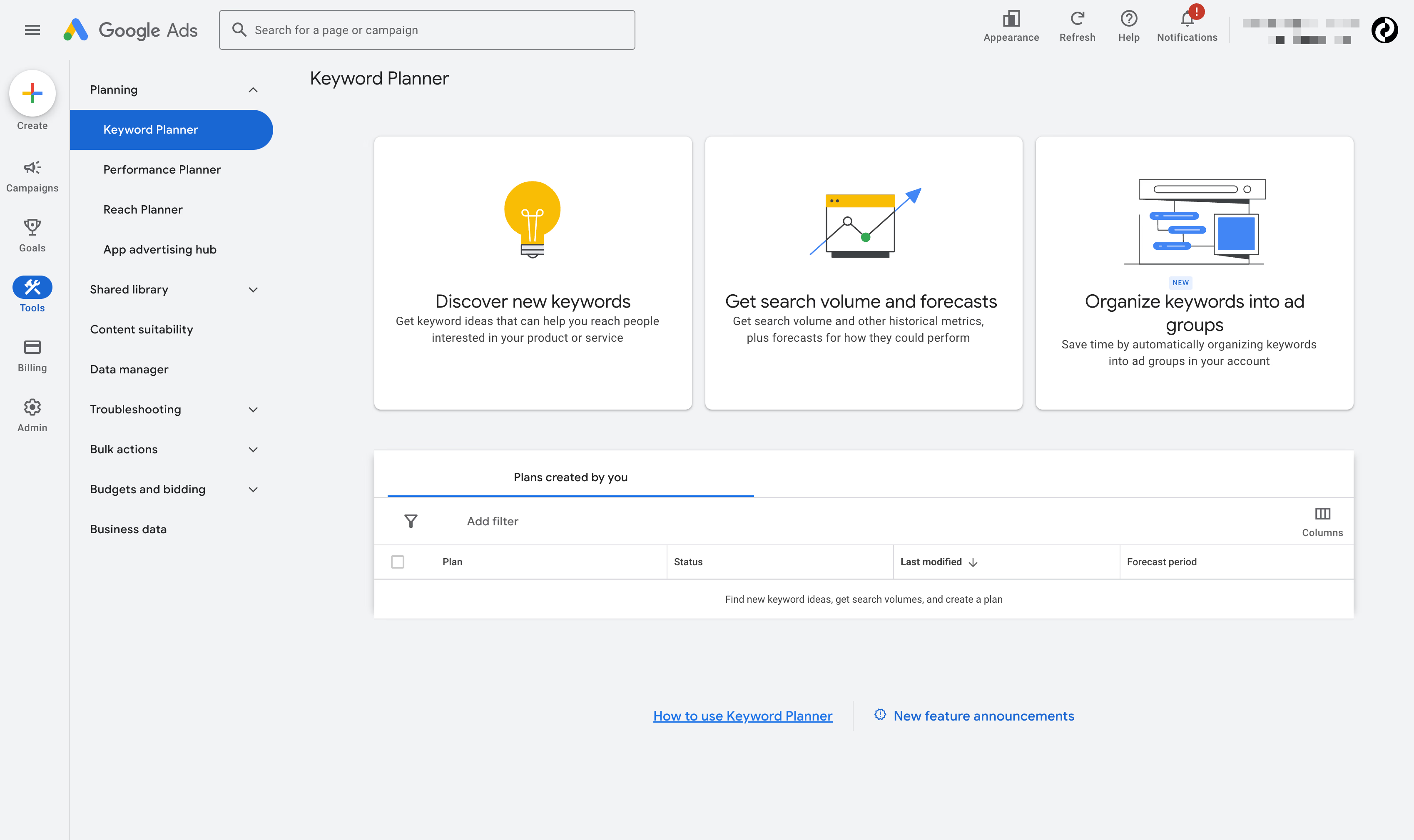
Task: Expand Budgets and bidding section
Action: pyautogui.click(x=253, y=490)
